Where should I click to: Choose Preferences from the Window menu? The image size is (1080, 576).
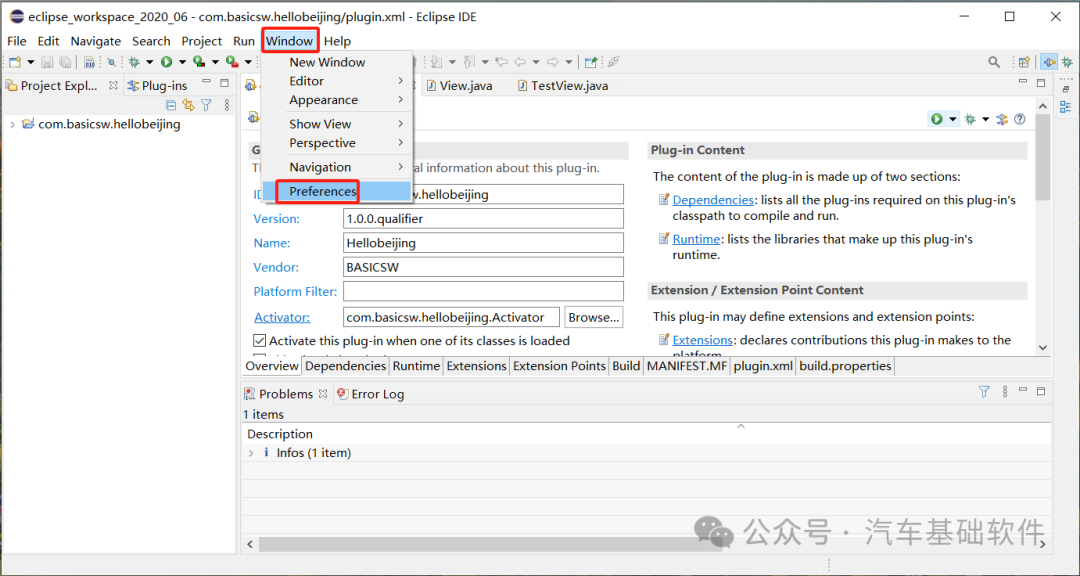pos(338,191)
